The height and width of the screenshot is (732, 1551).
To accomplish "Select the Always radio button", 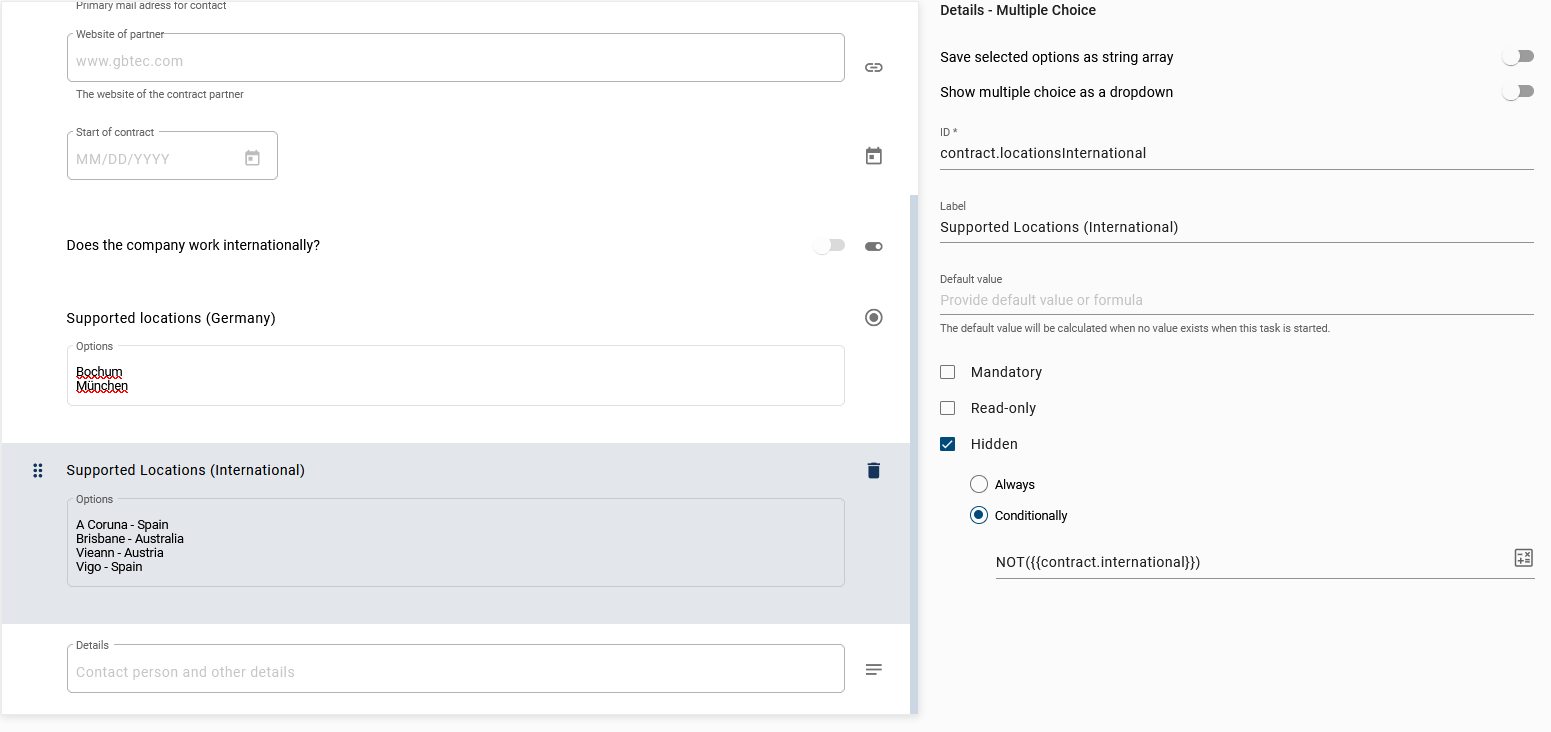I will point(978,484).
